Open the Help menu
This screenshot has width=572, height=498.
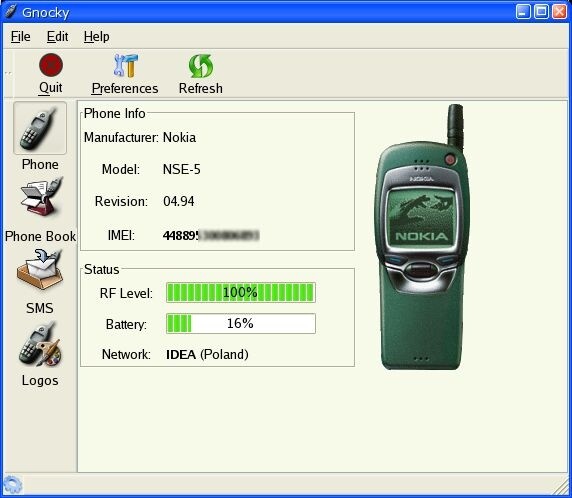point(96,36)
